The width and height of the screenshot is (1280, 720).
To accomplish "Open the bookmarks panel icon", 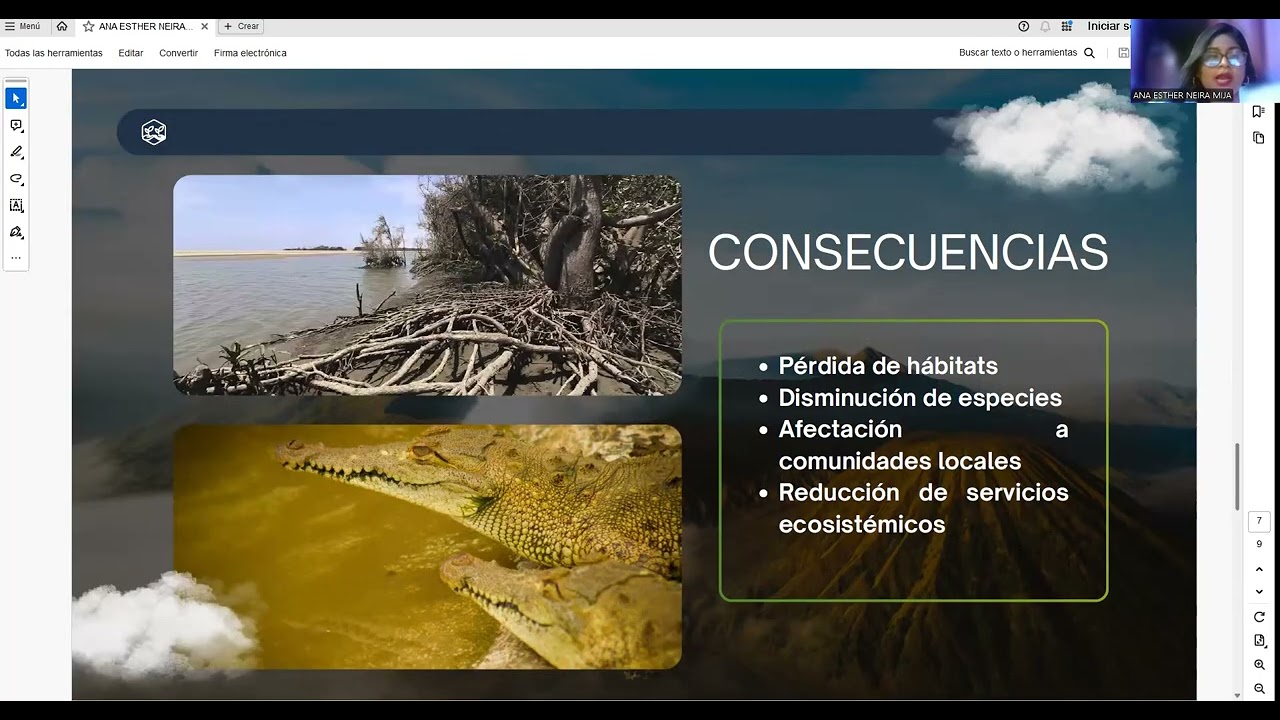I will pyautogui.click(x=1259, y=112).
